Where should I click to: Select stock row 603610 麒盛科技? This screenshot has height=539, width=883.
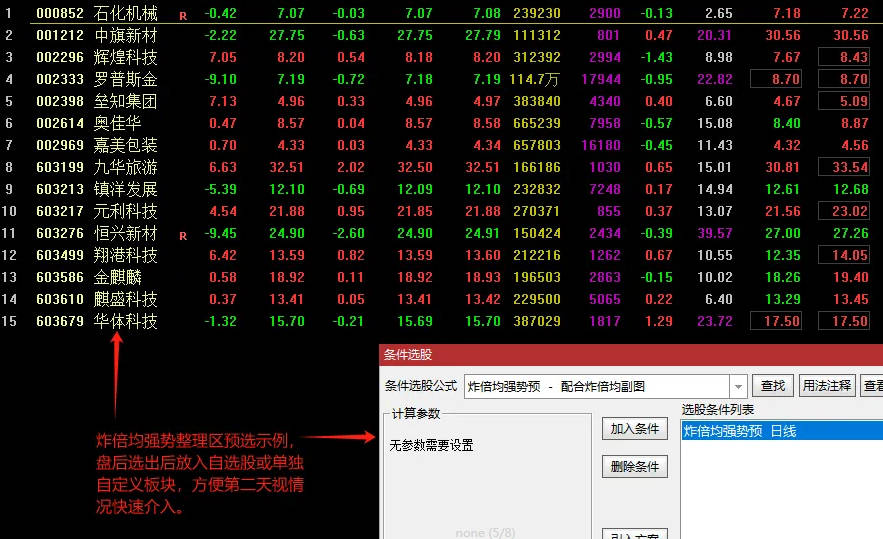pyautogui.click(x=442, y=299)
